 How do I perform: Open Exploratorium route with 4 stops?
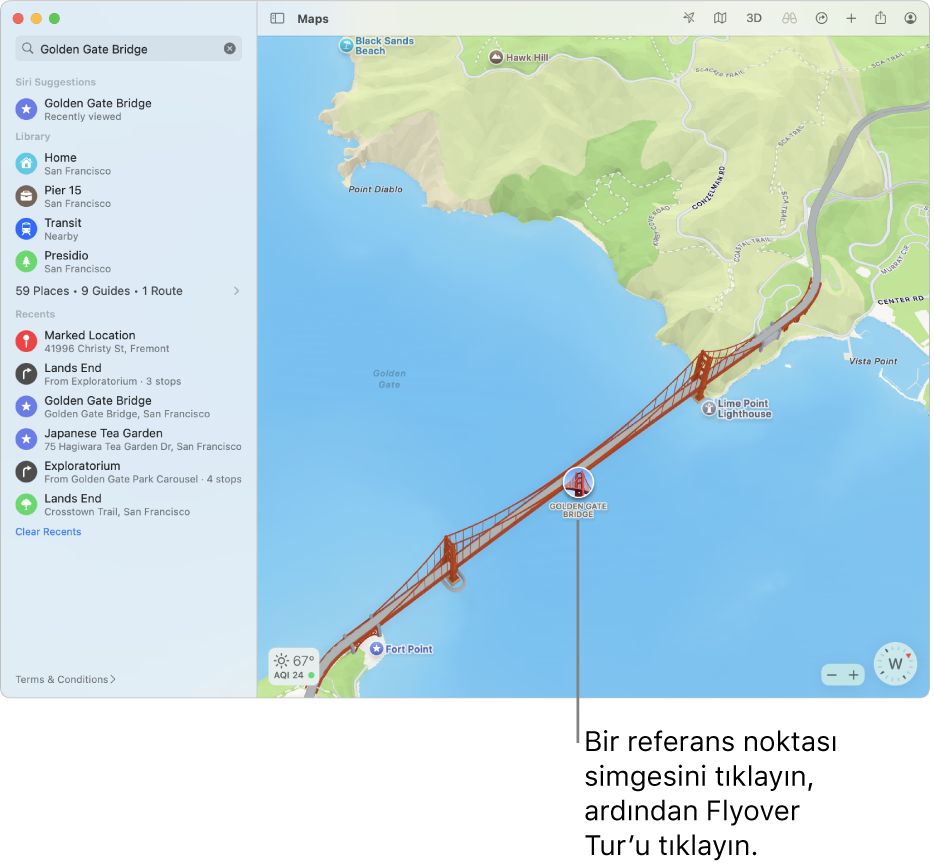pos(129,472)
